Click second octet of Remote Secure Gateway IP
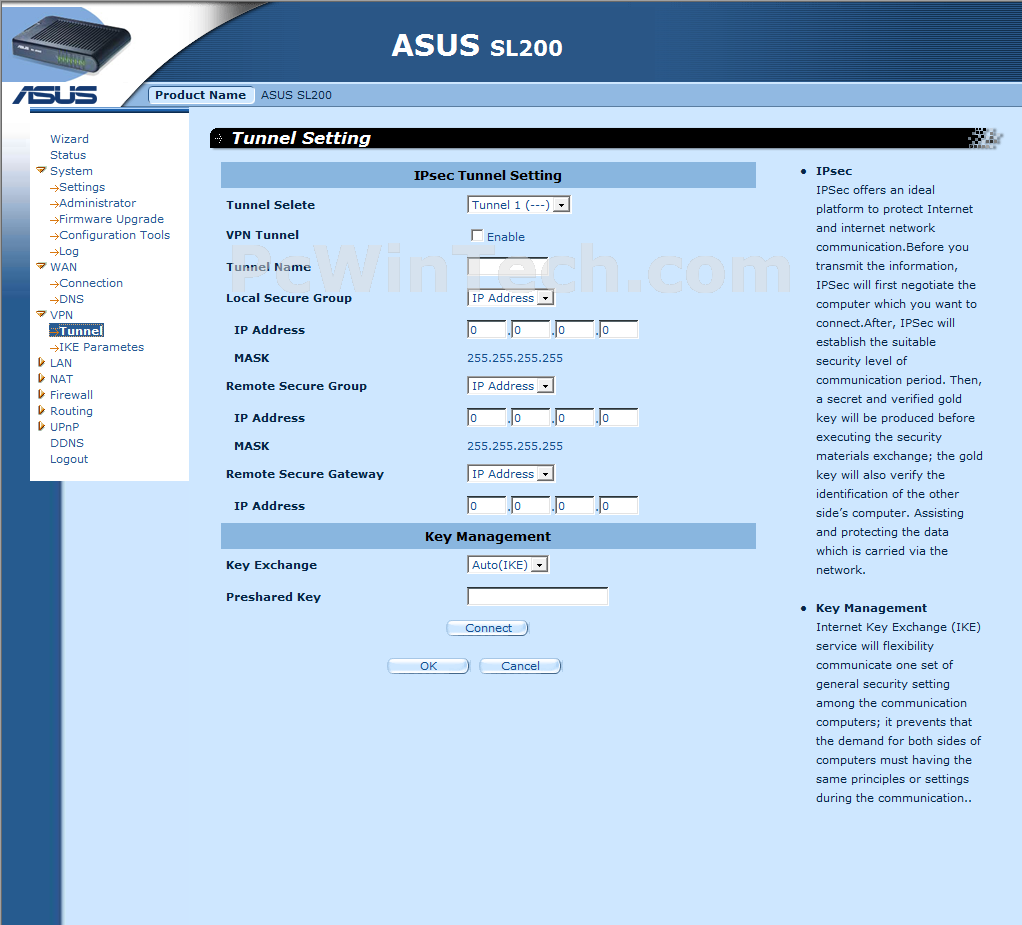Viewport: 1022px width, 925px height. [x=531, y=505]
